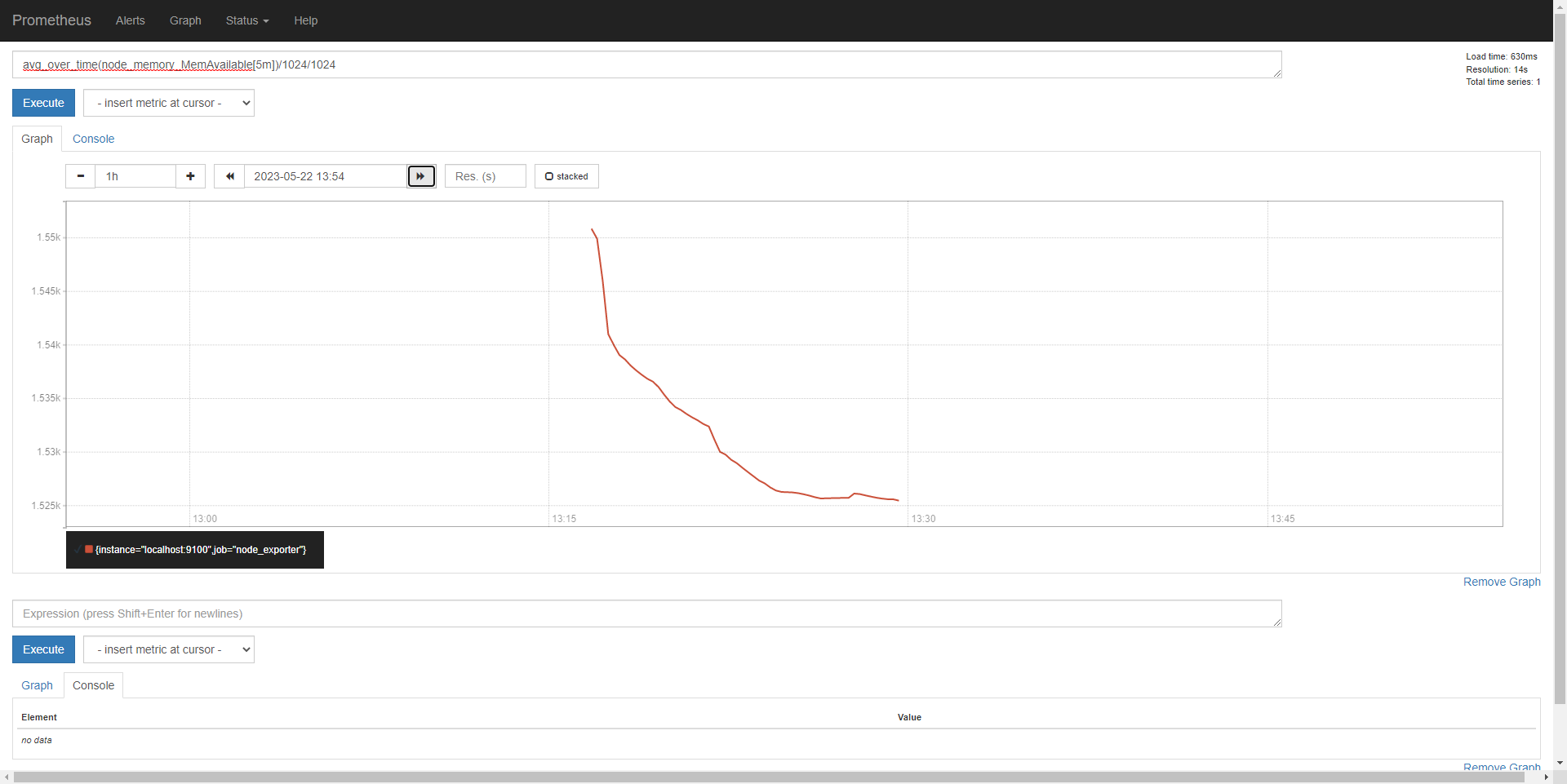Viewport: 1567px width, 784px height.
Task: Open the Help link in navbar
Action: (x=305, y=20)
